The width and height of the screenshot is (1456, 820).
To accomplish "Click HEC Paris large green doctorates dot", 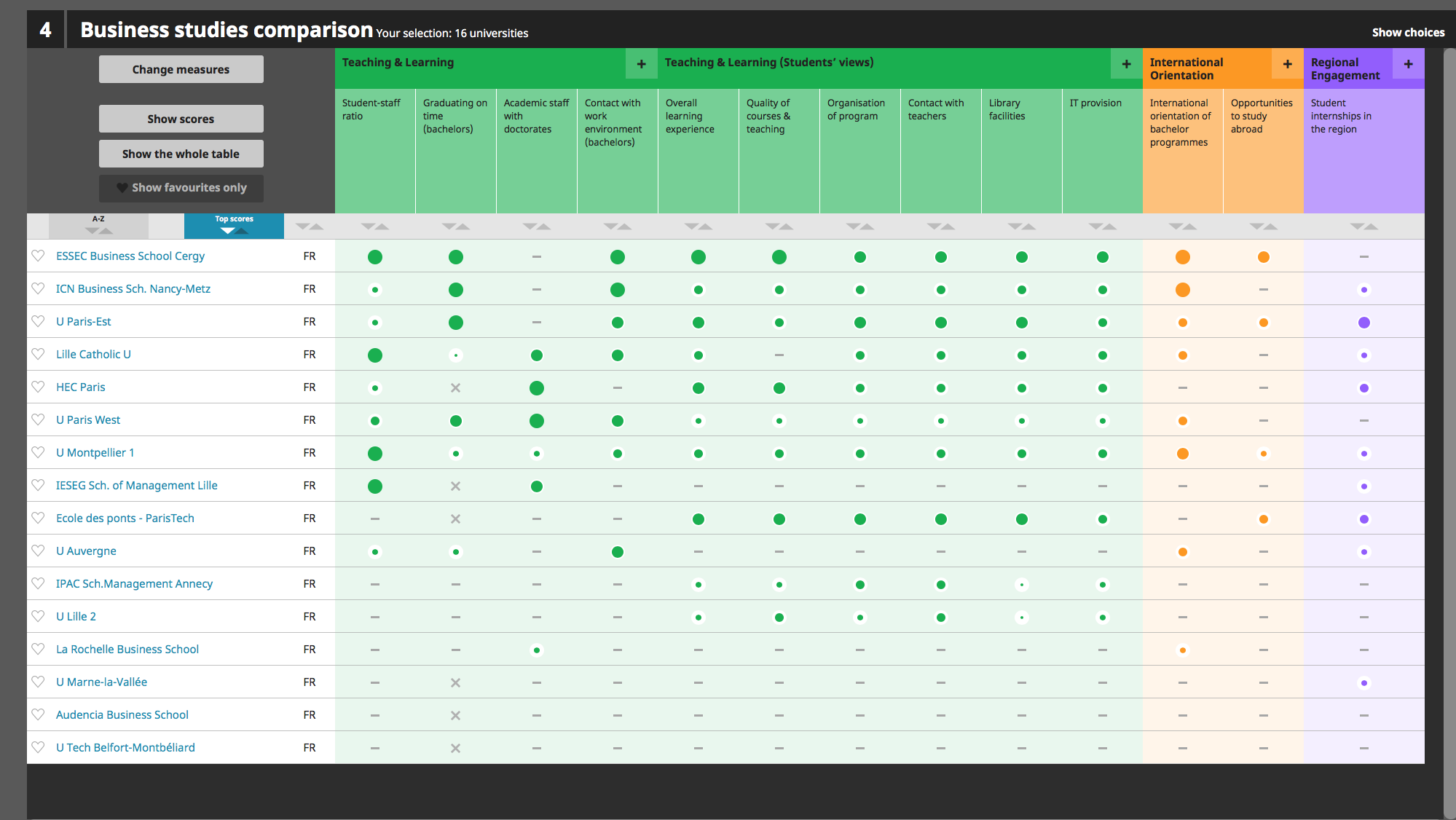I will [x=536, y=388].
